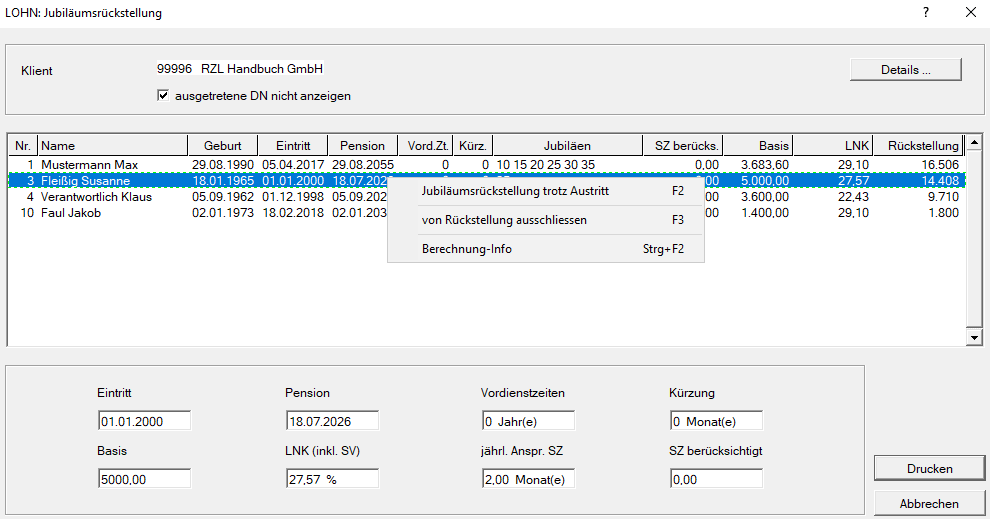
Task: Click the Geburt column header
Action: tap(222, 146)
